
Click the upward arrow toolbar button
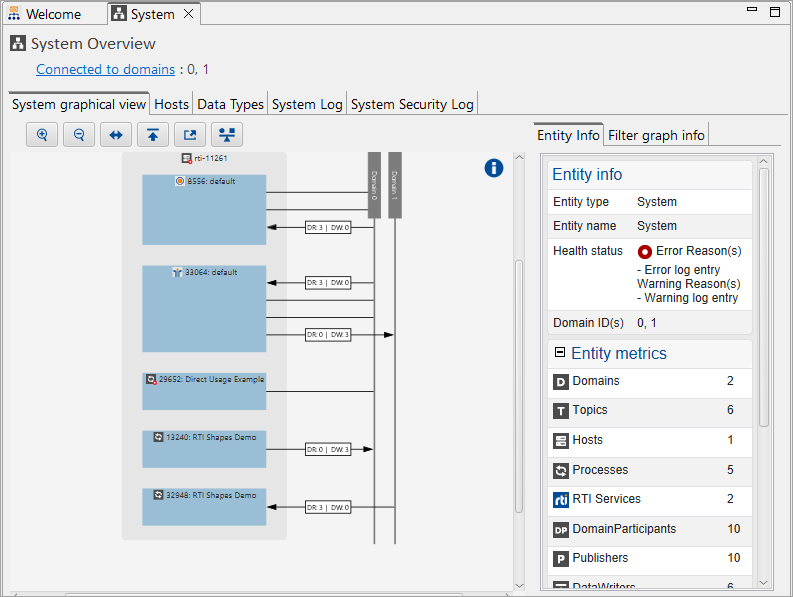coord(153,135)
